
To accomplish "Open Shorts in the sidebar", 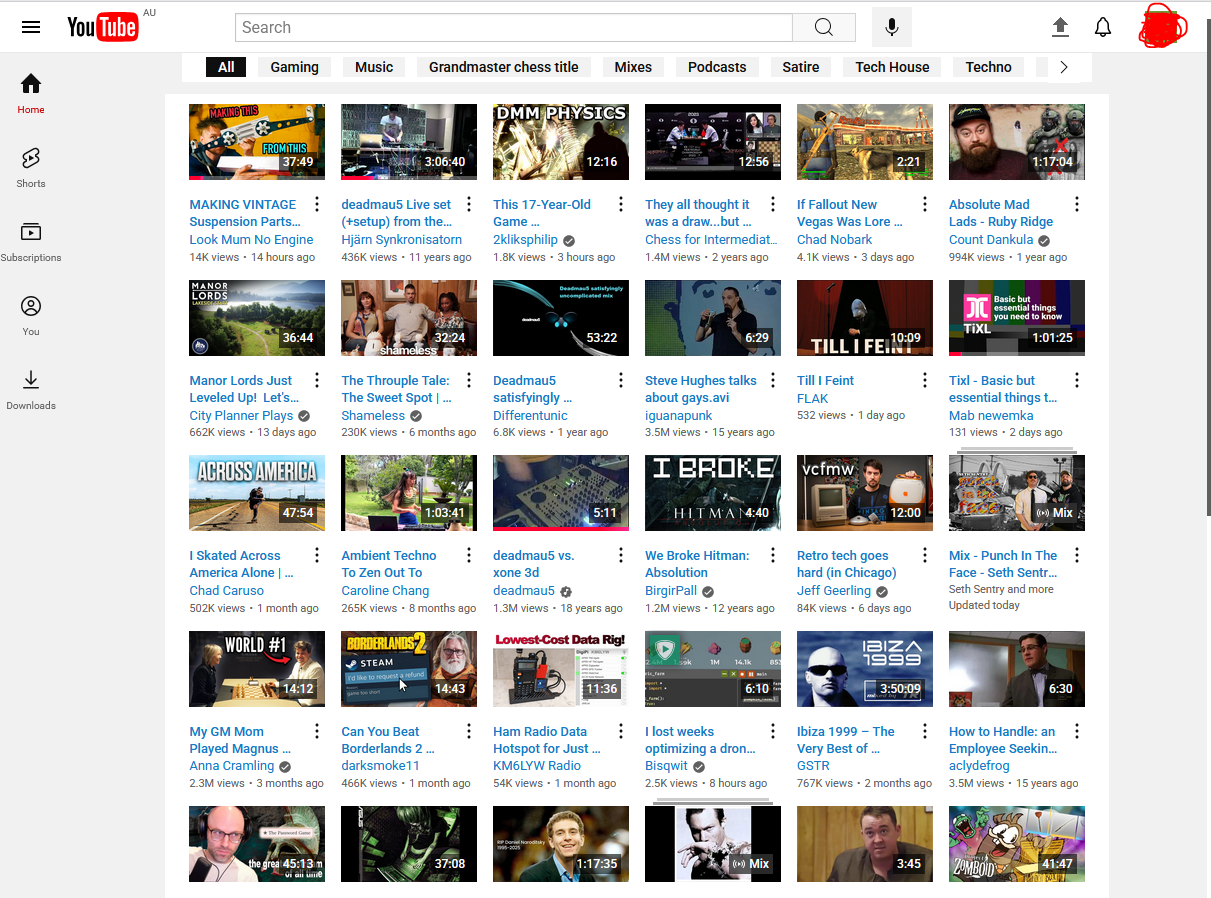I will point(31,168).
